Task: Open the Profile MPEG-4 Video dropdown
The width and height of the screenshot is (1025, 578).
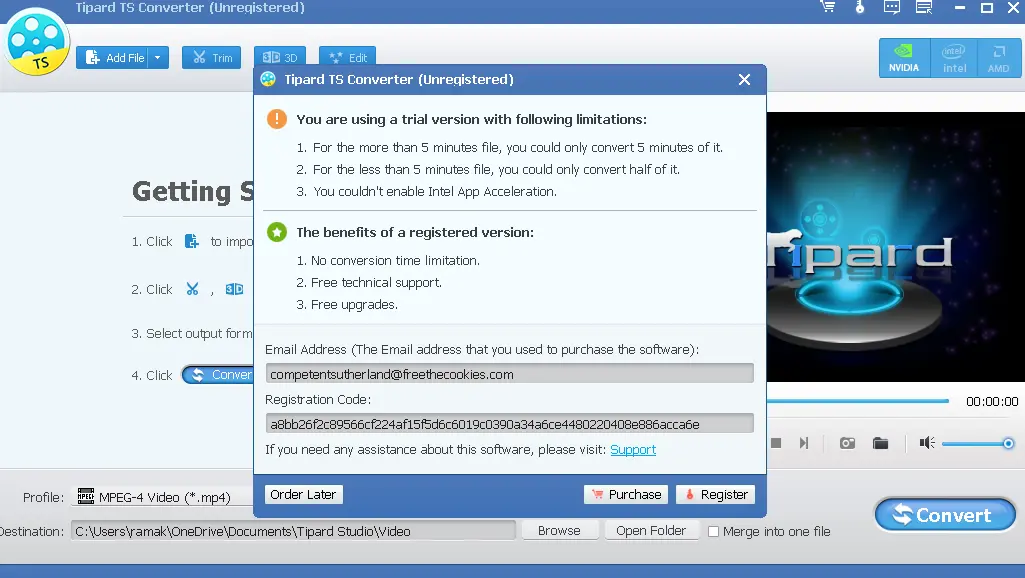Action: coord(160,497)
